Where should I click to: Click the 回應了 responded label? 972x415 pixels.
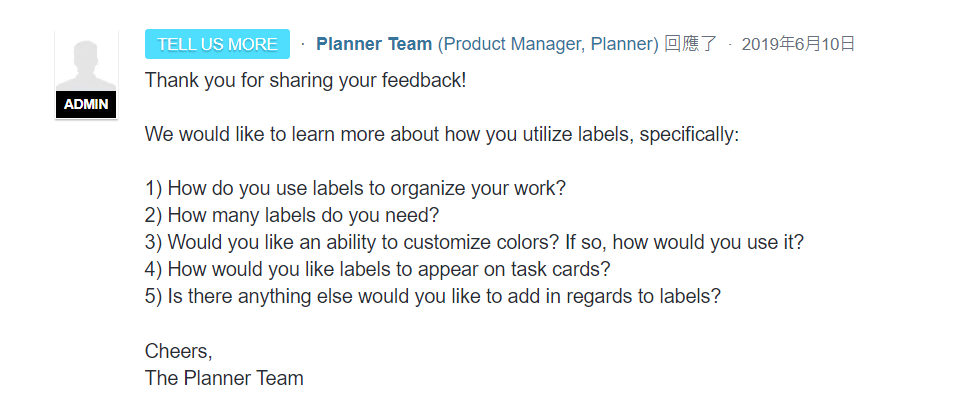coord(691,44)
